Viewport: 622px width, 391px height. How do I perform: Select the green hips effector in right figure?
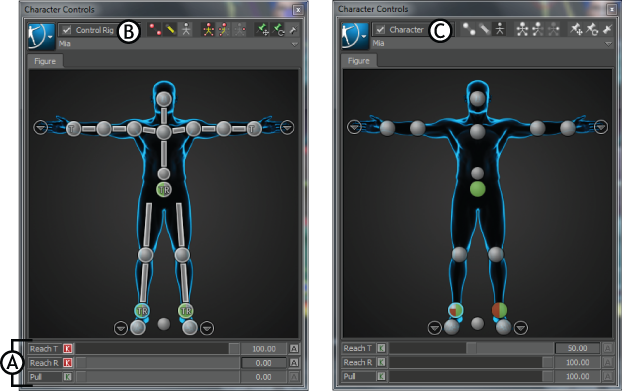[x=478, y=189]
